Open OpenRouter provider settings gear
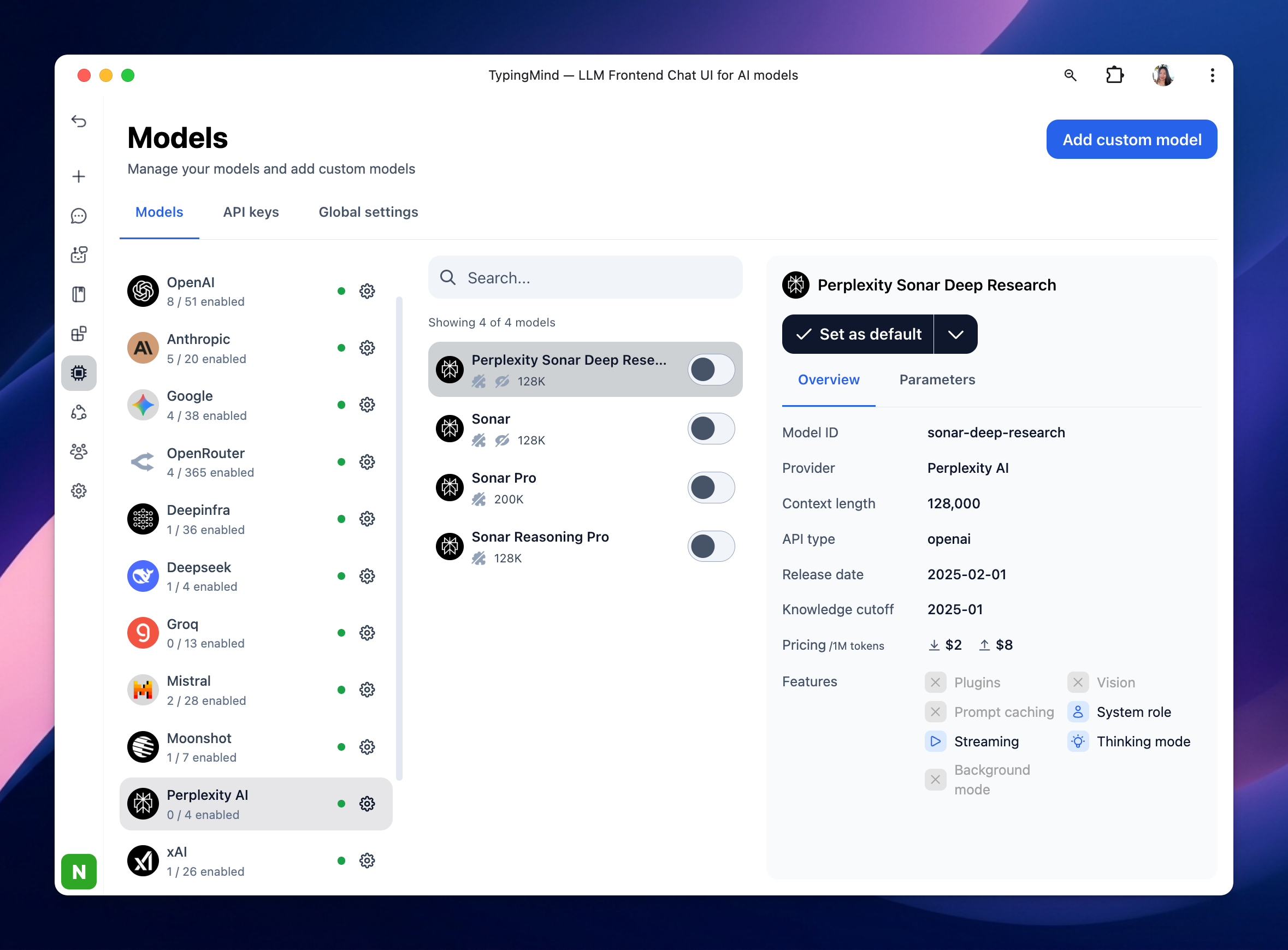This screenshot has width=1288, height=950. (367, 462)
